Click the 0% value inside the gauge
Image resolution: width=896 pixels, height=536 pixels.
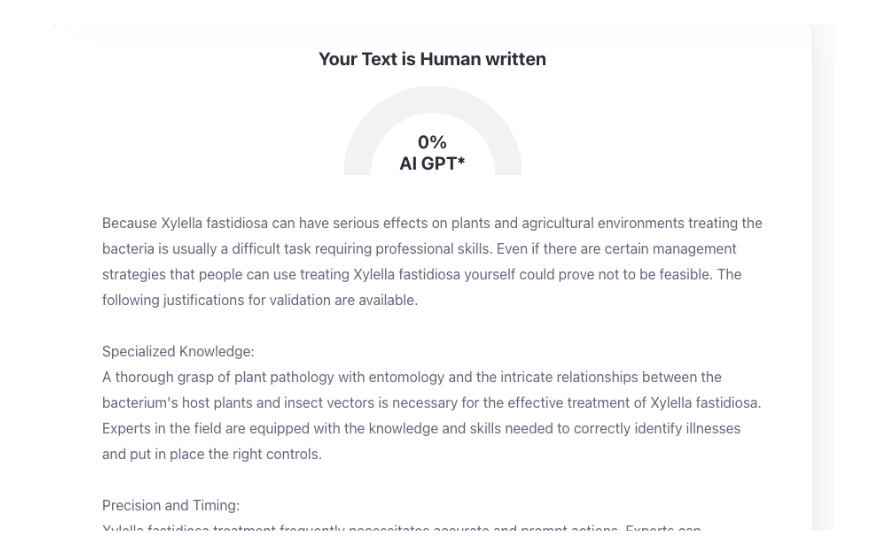tap(432, 143)
